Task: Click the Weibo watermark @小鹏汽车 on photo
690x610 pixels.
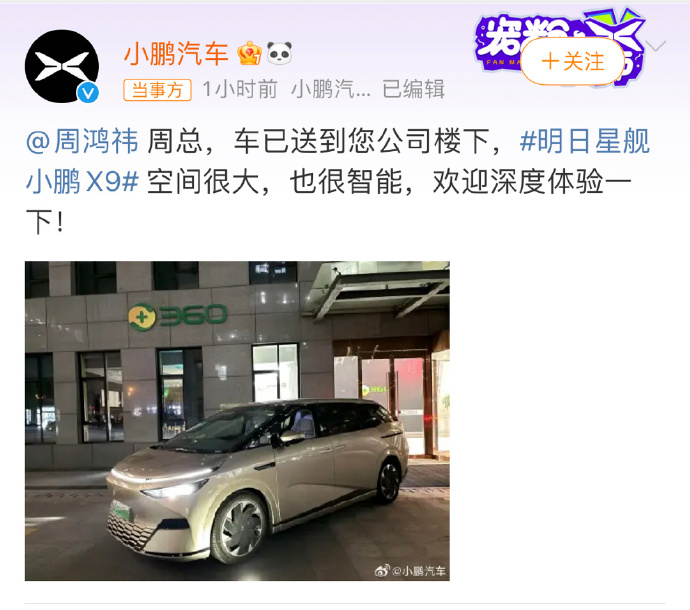Action: [410, 571]
